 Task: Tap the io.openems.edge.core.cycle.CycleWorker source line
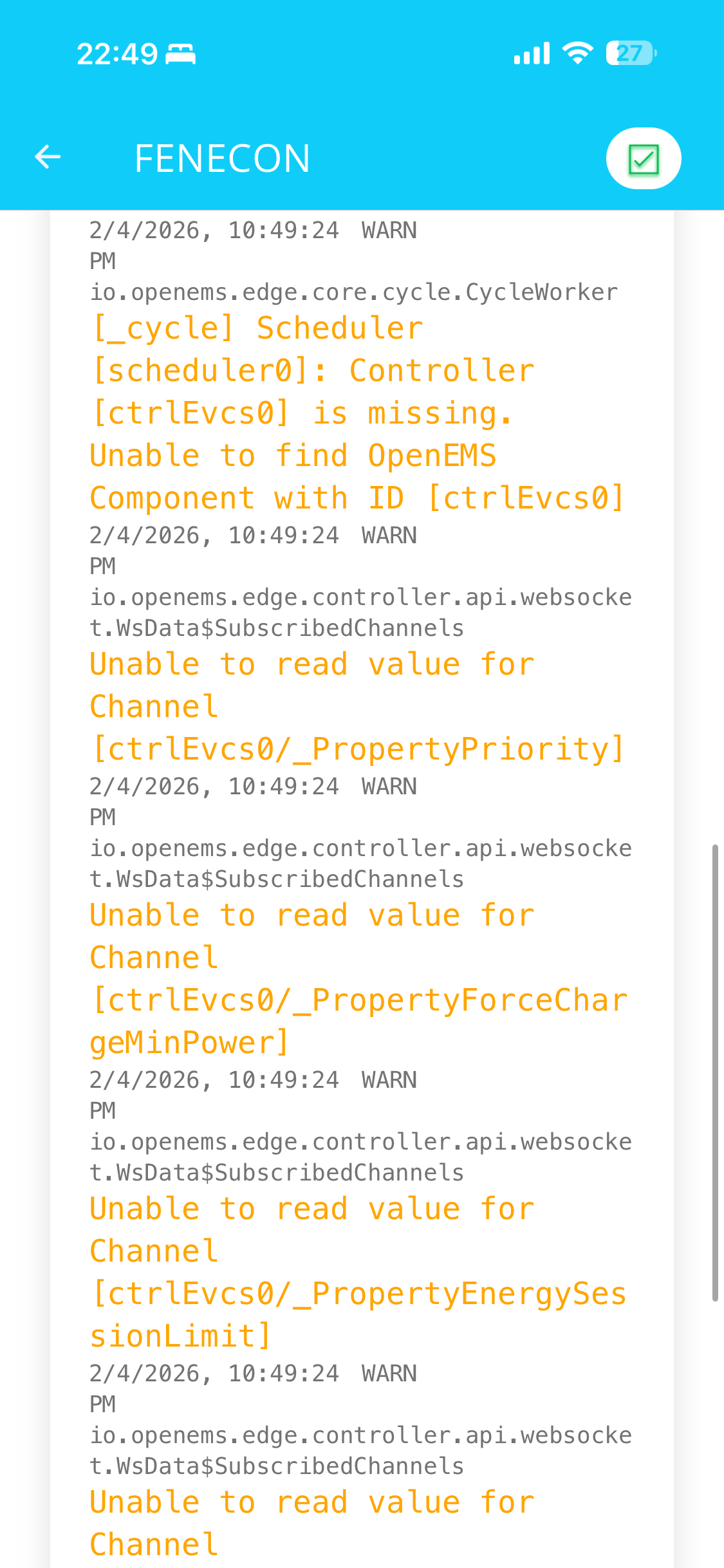click(x=353, y=292)
